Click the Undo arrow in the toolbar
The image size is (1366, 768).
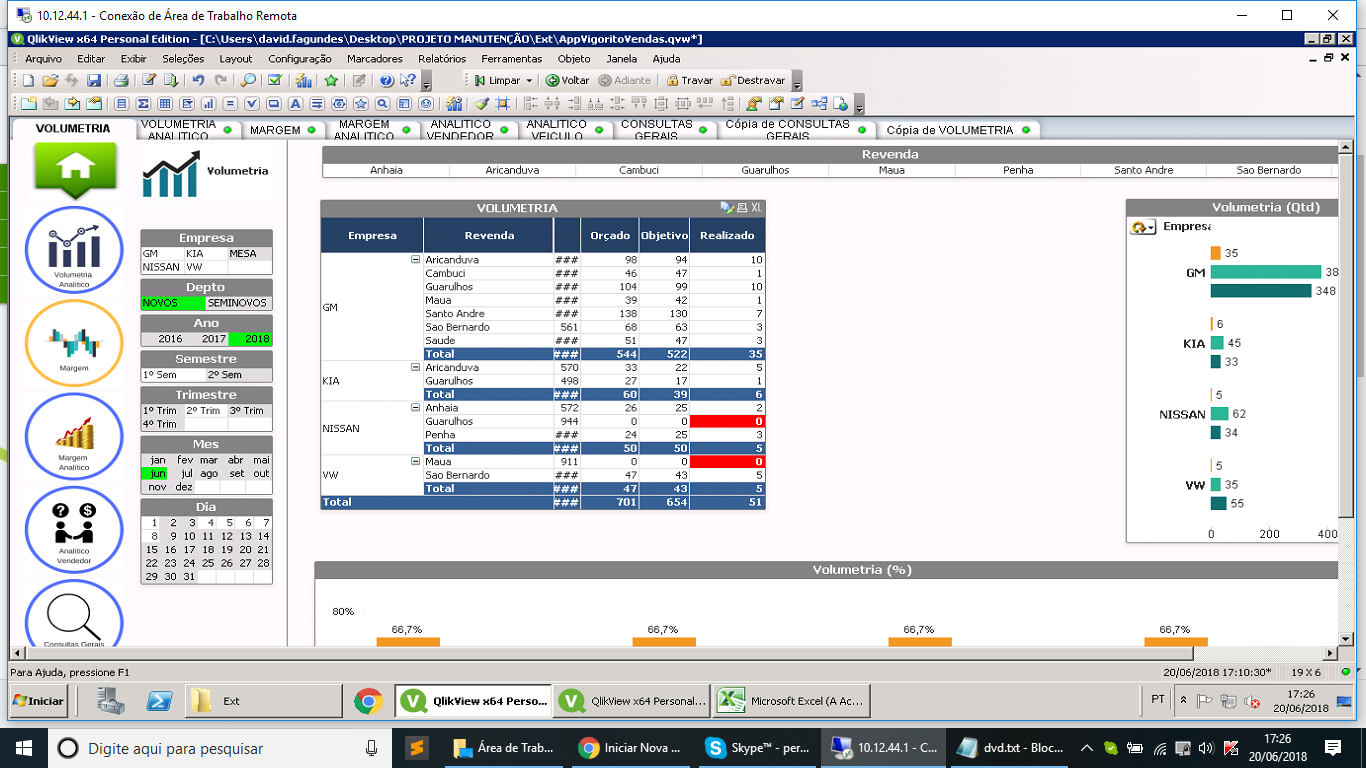pyautogui.click(x=198, y=80)
